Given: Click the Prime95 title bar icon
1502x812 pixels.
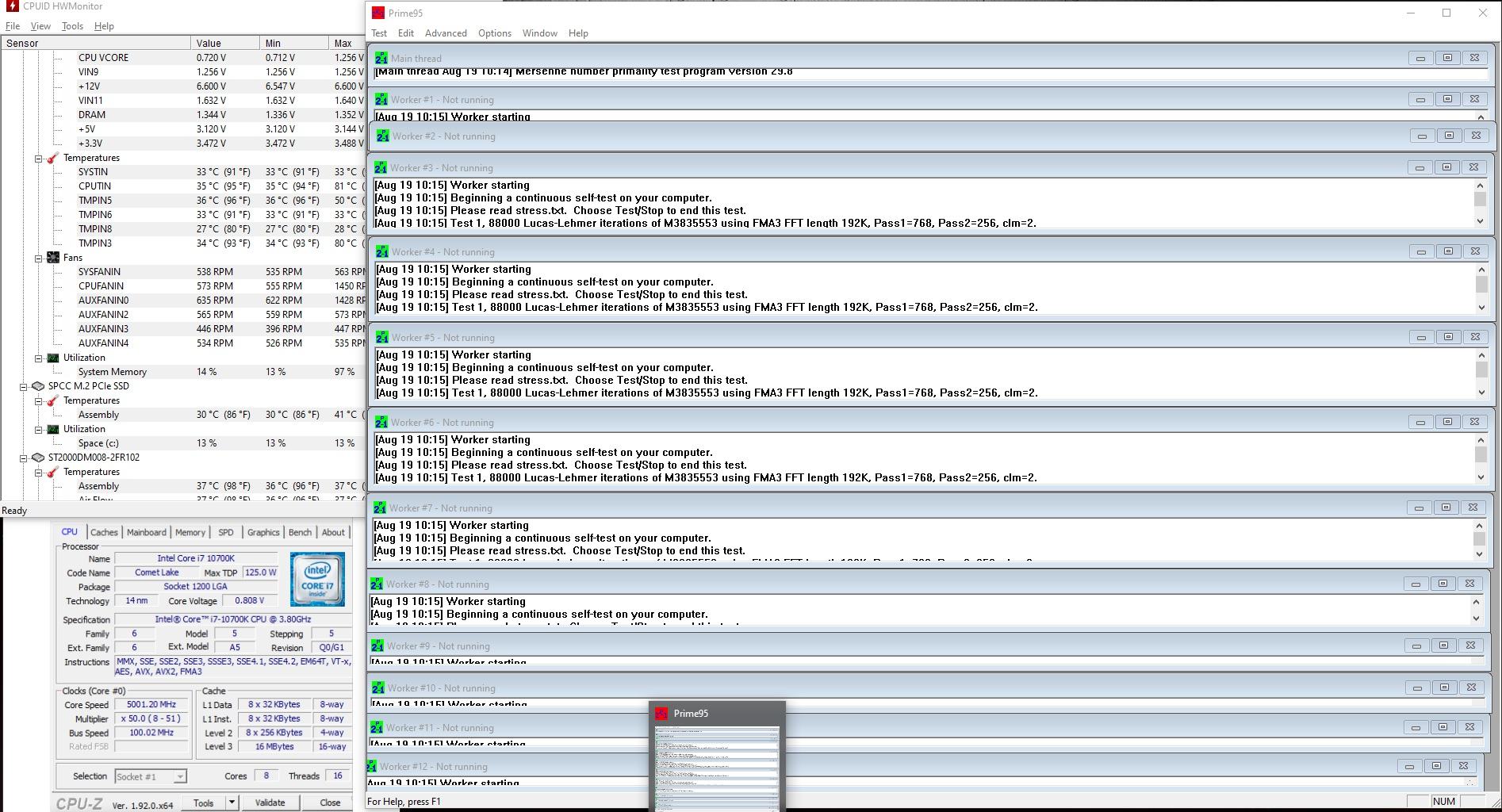Looking at the screenshot, I should click(x=378, y=13).
